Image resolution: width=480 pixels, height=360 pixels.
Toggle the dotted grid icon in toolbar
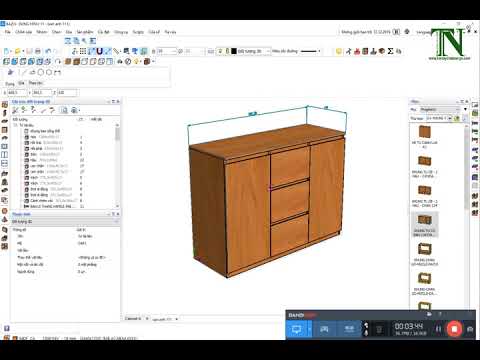(83, 51)
